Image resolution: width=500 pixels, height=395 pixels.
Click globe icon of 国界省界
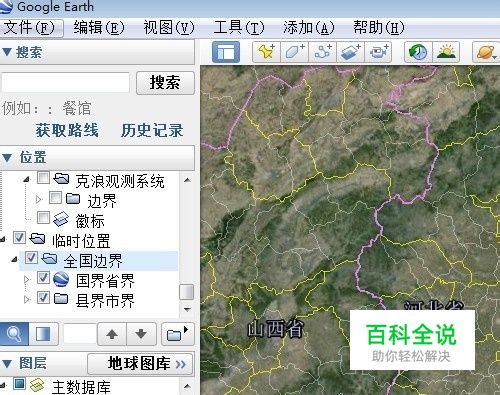pos(61,279)
